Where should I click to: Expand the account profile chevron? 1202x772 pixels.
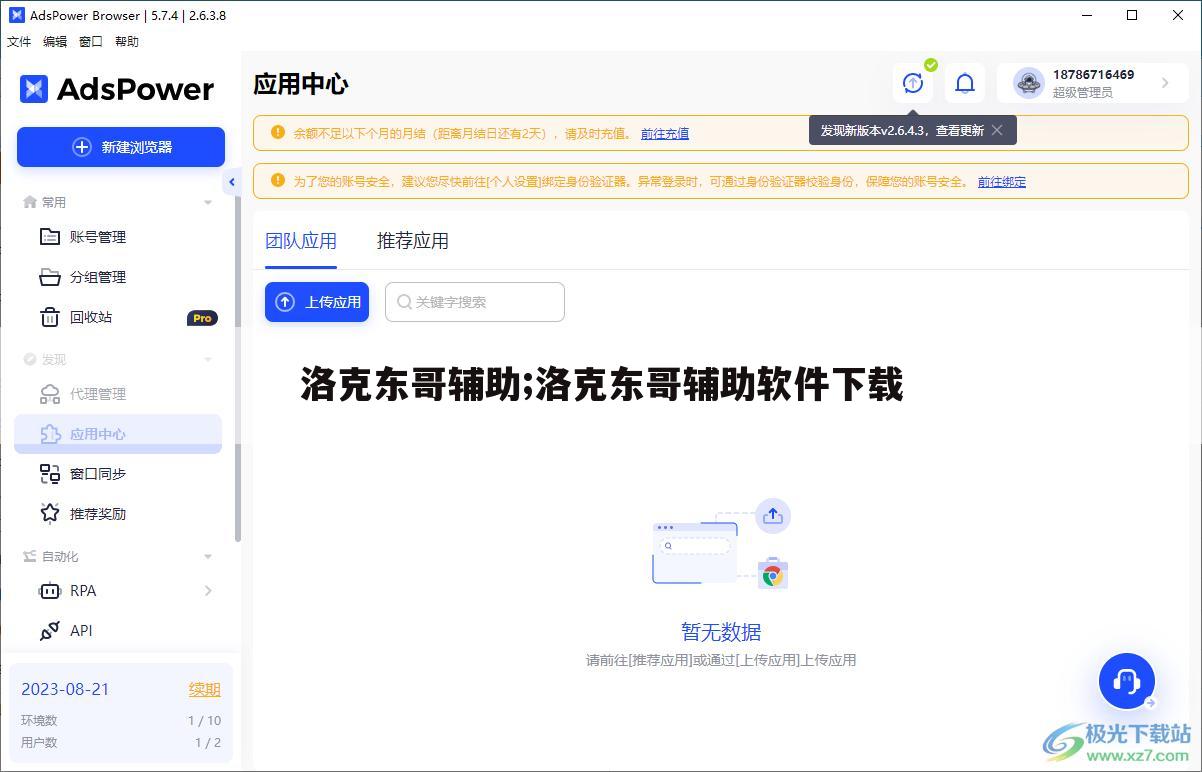pyautogui.click(x=1165, y=83)
